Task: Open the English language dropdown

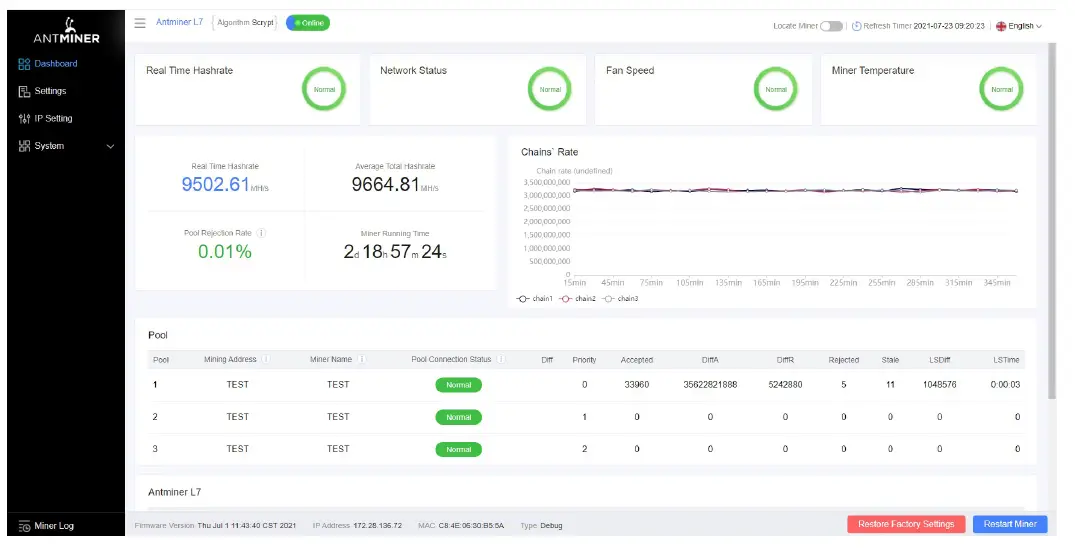Action: 1019,26
